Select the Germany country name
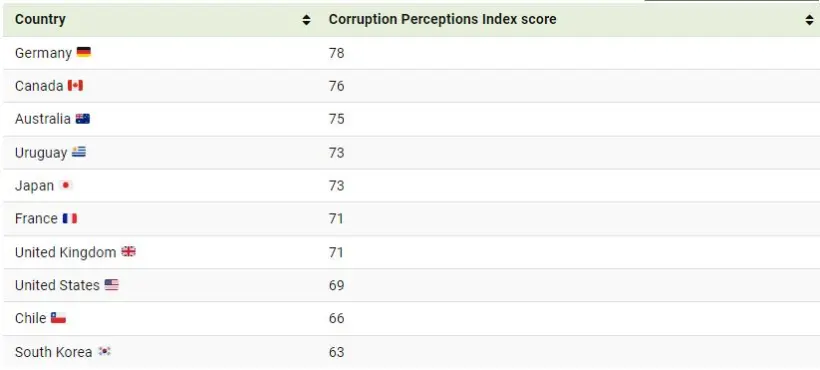The width and height of the screenshot is (820, 370). [x=43, y=53]
